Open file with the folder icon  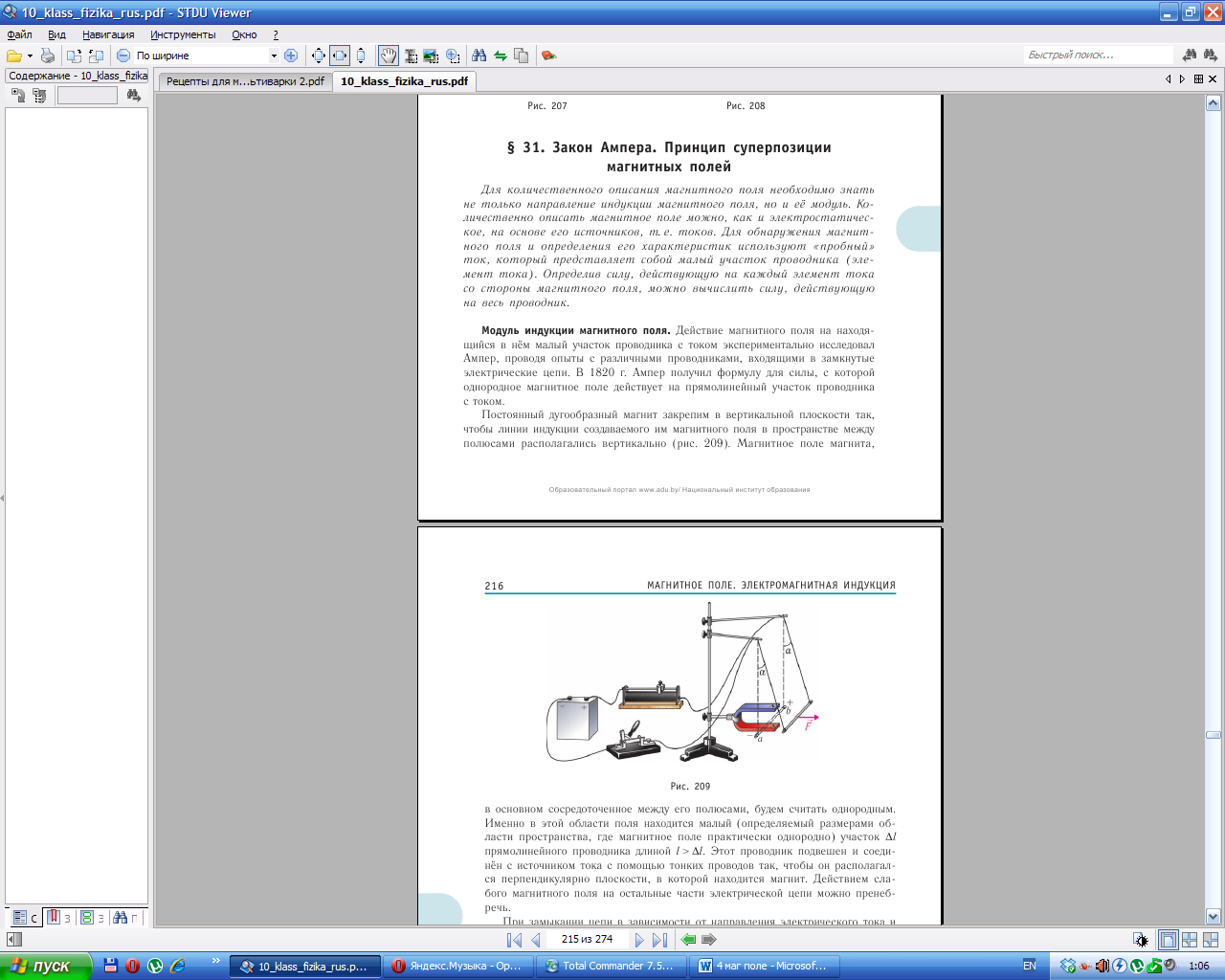point(14,56)
